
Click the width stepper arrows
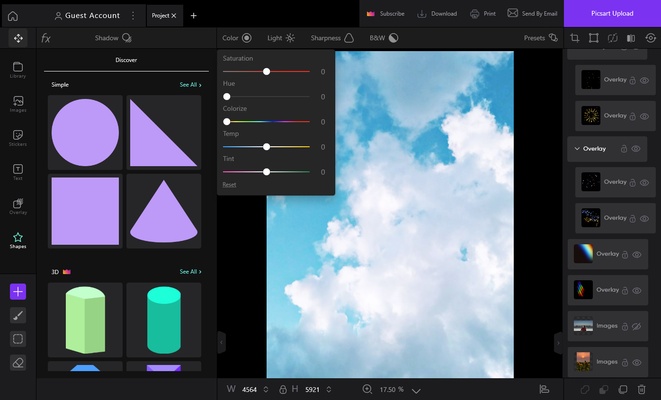coord(266,389)
